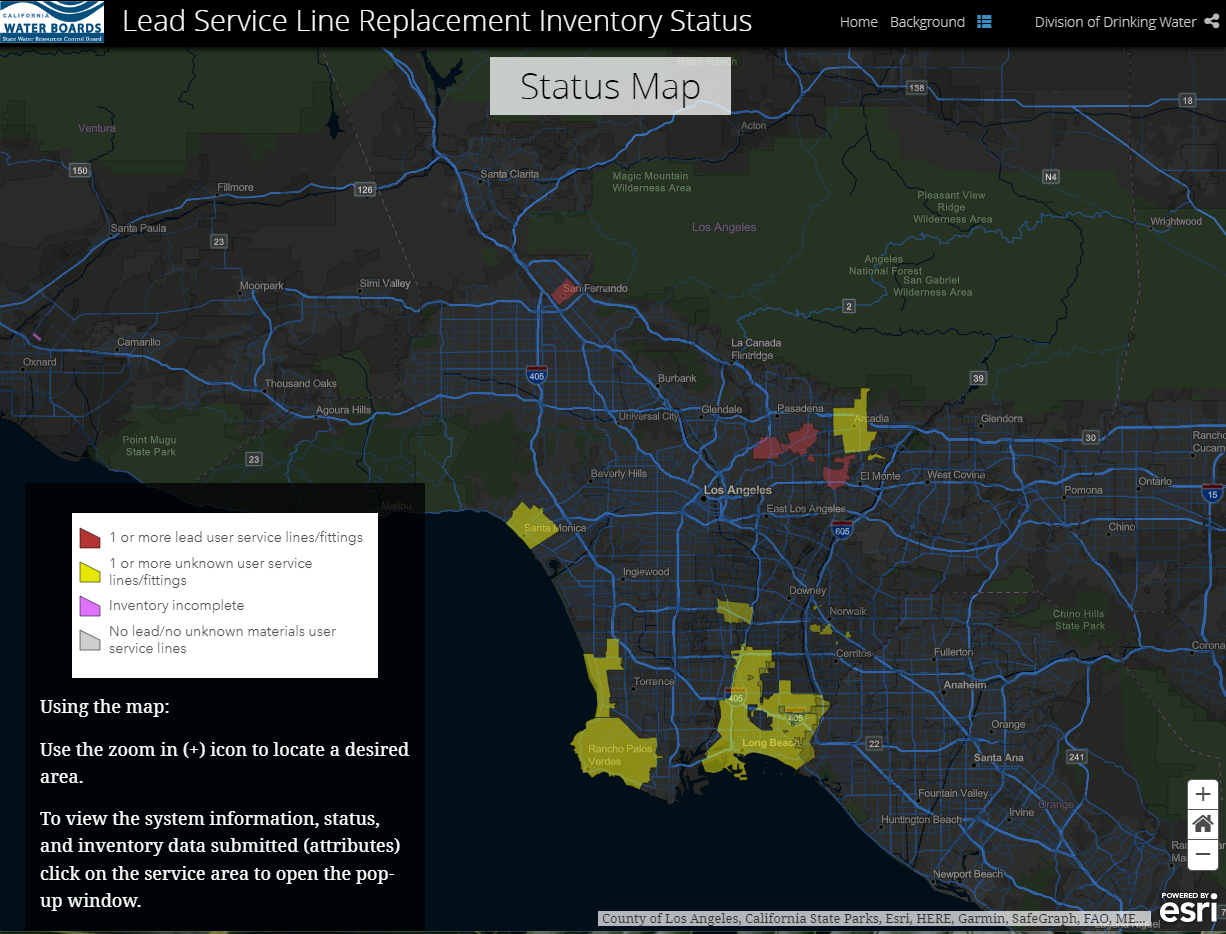
Task: Click the Status Map title banner
Action: pyautogui.click(x=610, y=87)
